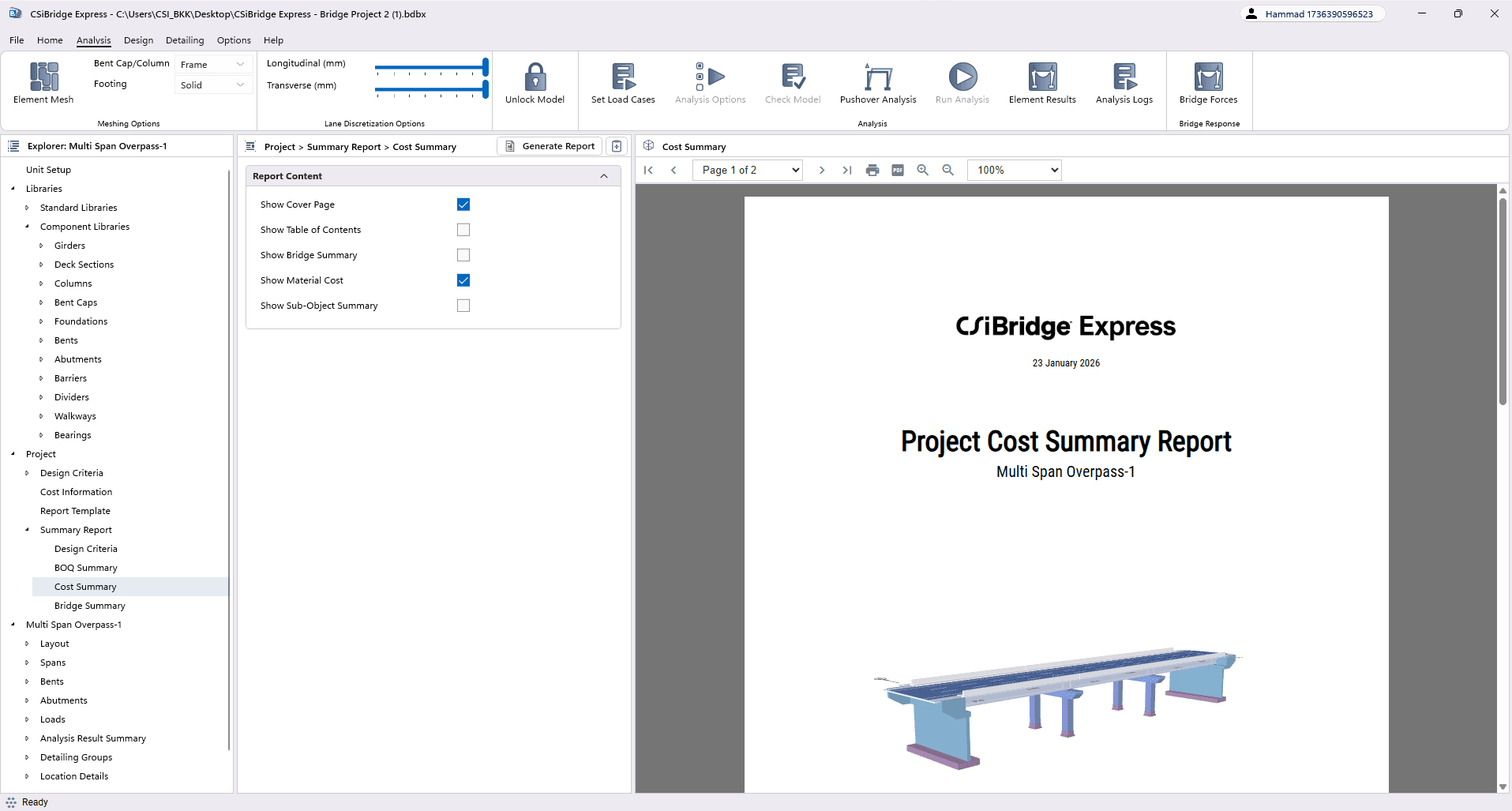Enable Show Sub-Object Summary
Image resolution: width=1512 pixels, height=811 pixels.
click(x=463, y=305)
